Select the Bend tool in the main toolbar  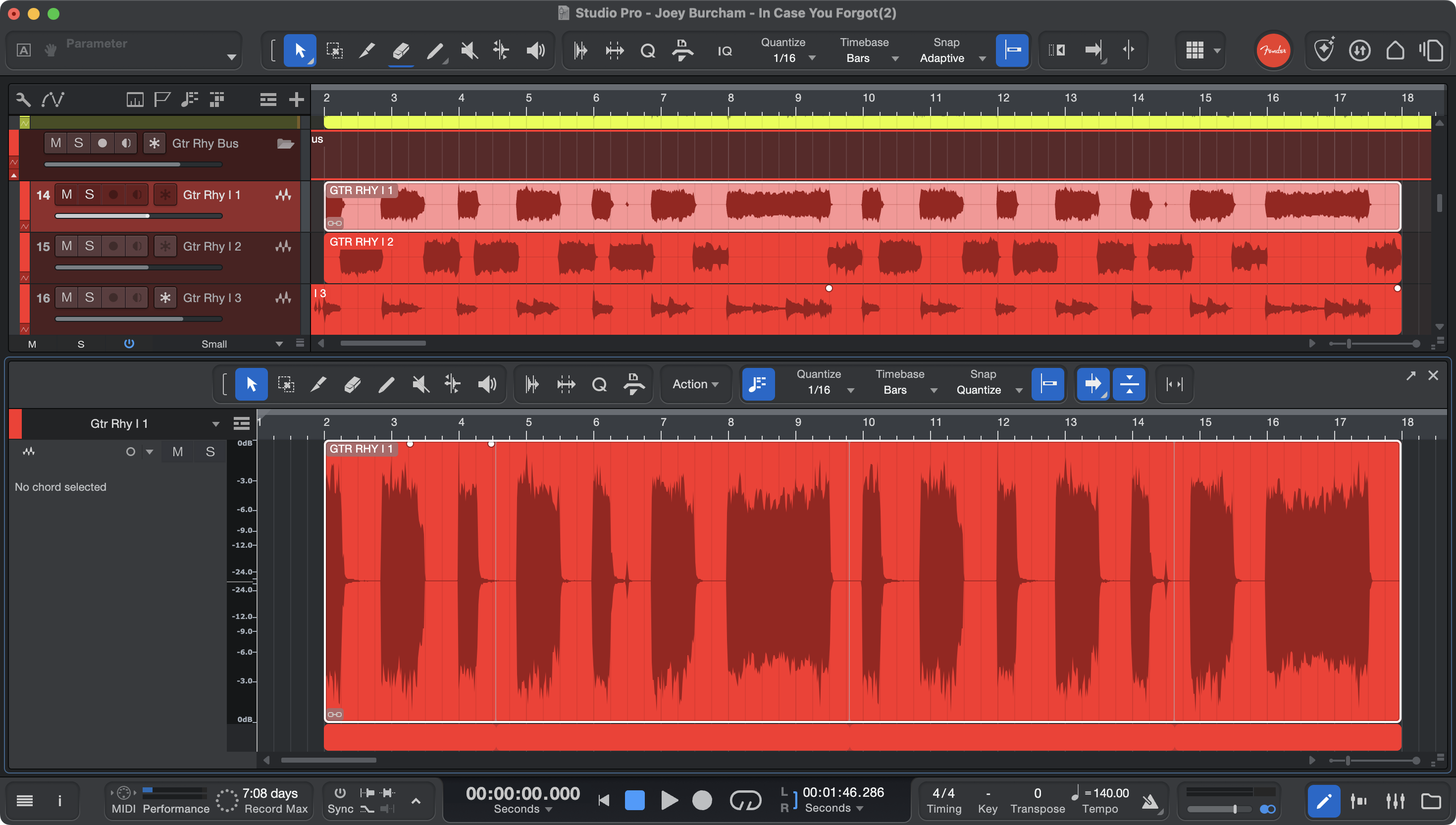click(x=501, y=51)
